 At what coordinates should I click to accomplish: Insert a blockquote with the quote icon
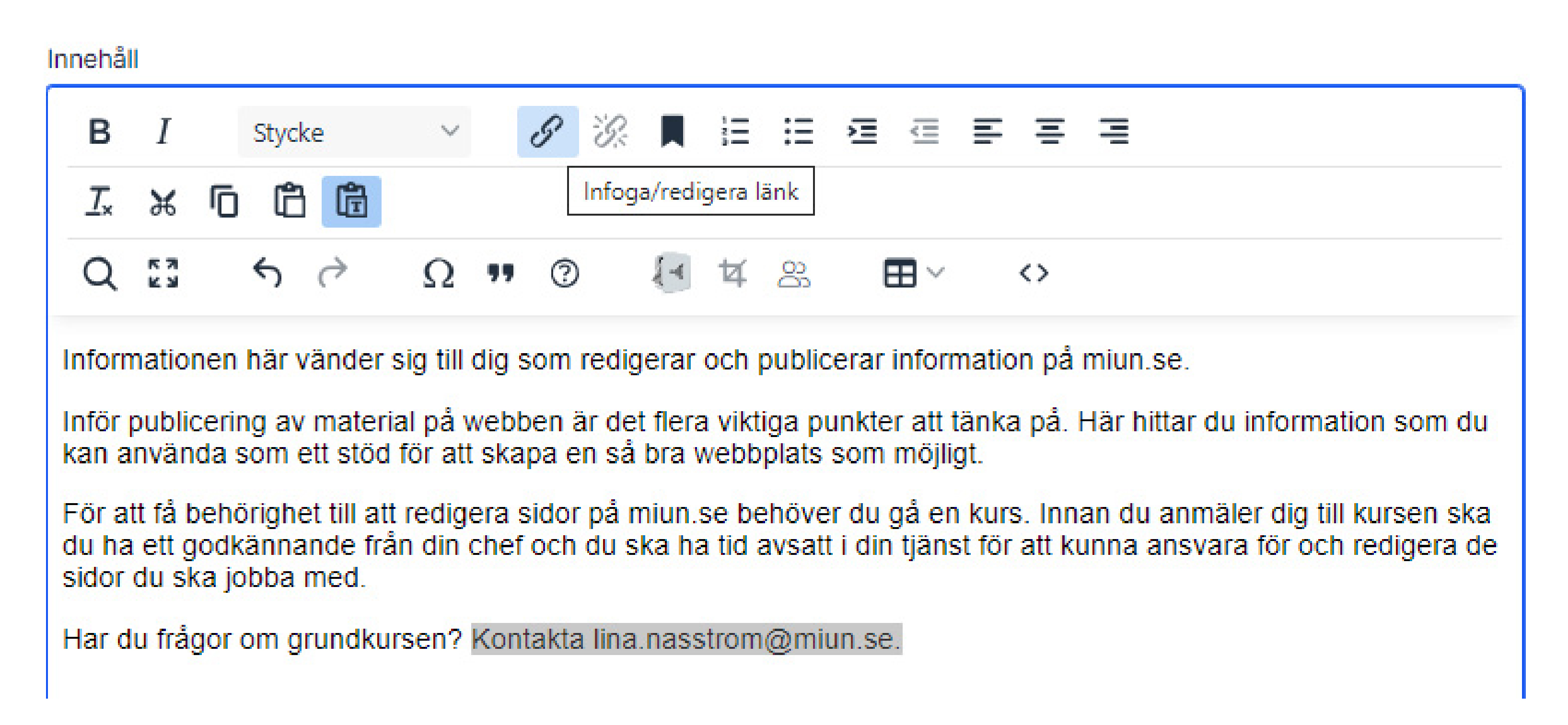501,273
